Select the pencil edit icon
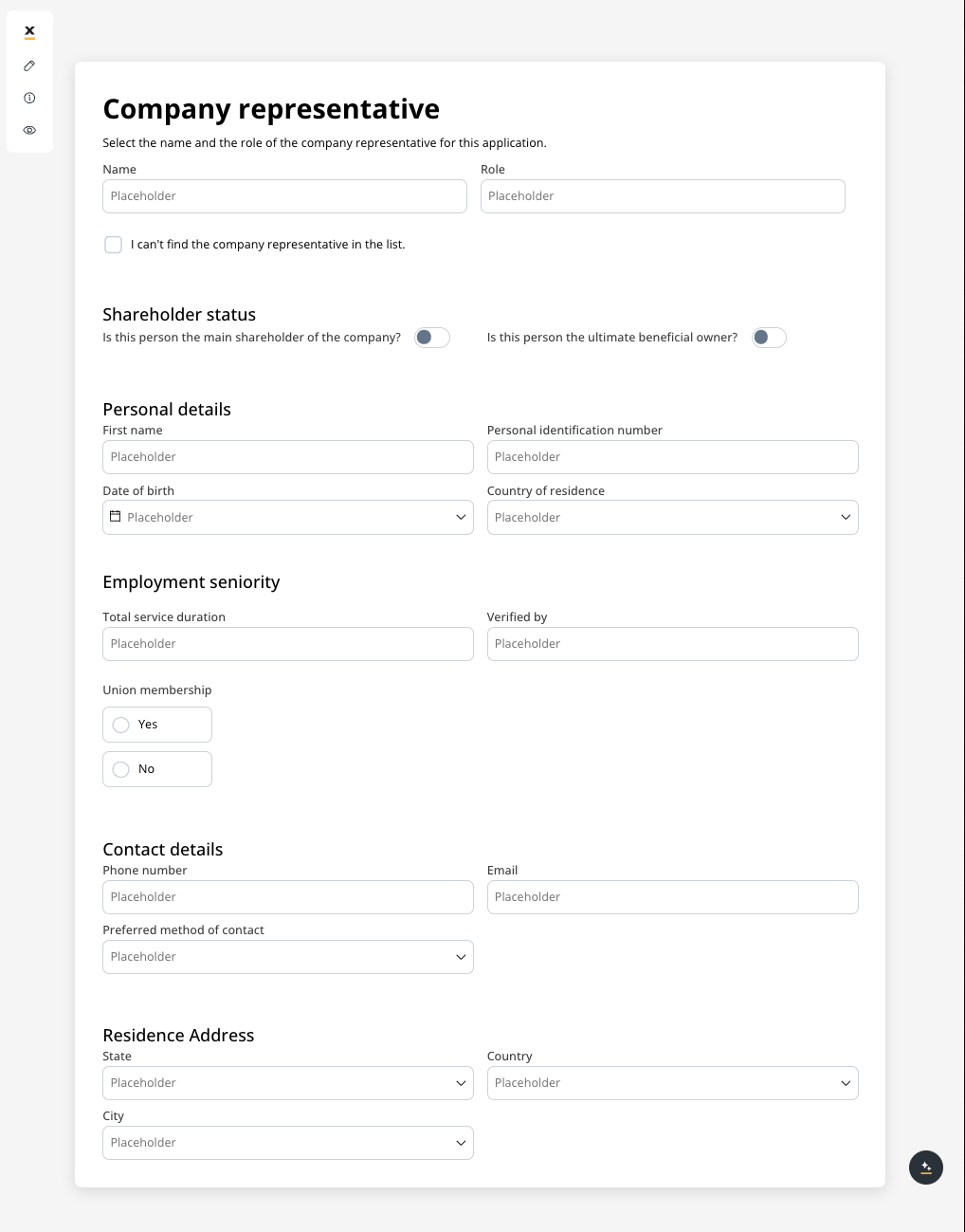The width and height of the screenshot is (965, 1232). tap(29, 65)
